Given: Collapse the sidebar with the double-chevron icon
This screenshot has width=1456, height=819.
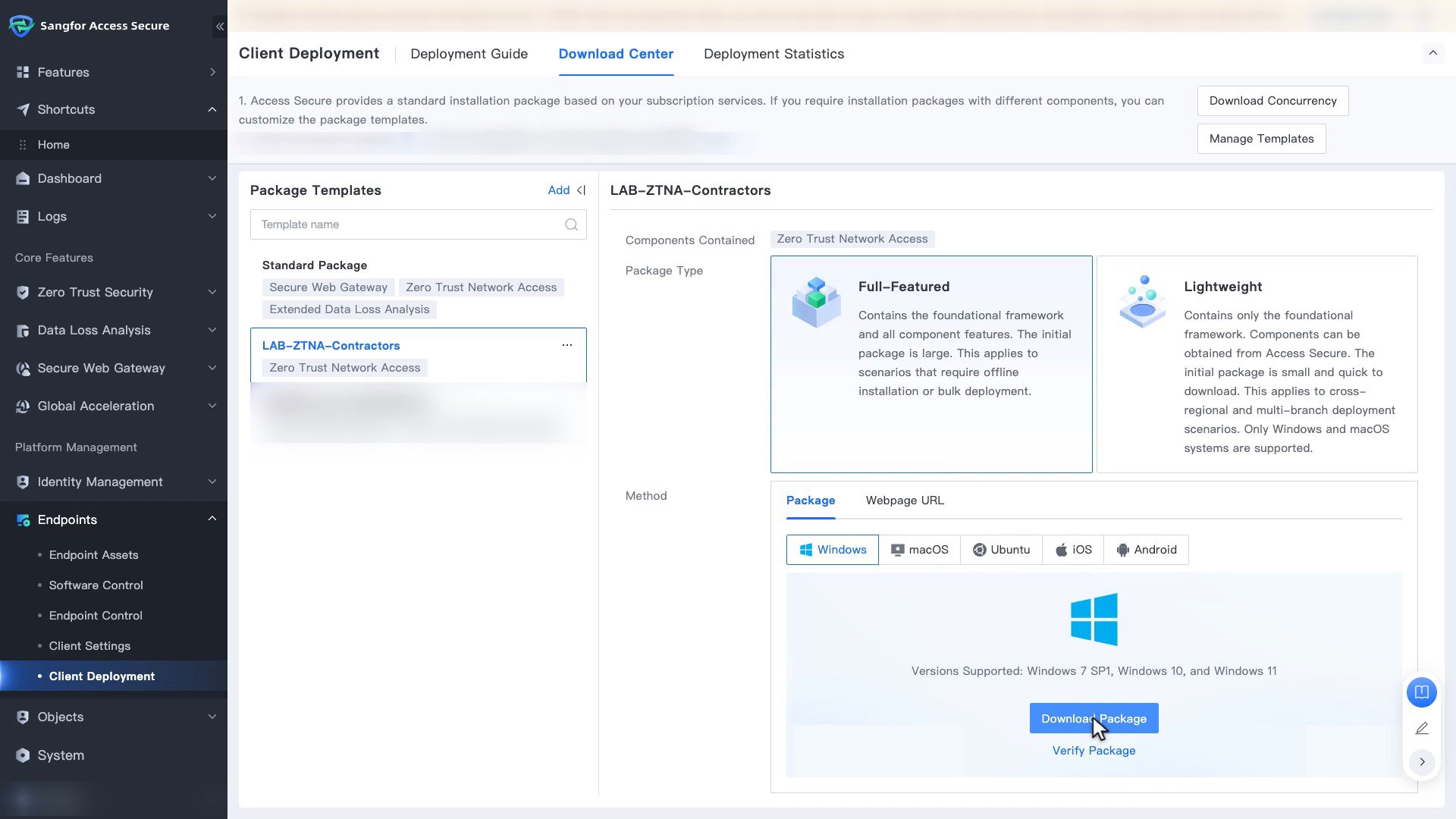Looking at the screenshot, I should tap(220, 27).
